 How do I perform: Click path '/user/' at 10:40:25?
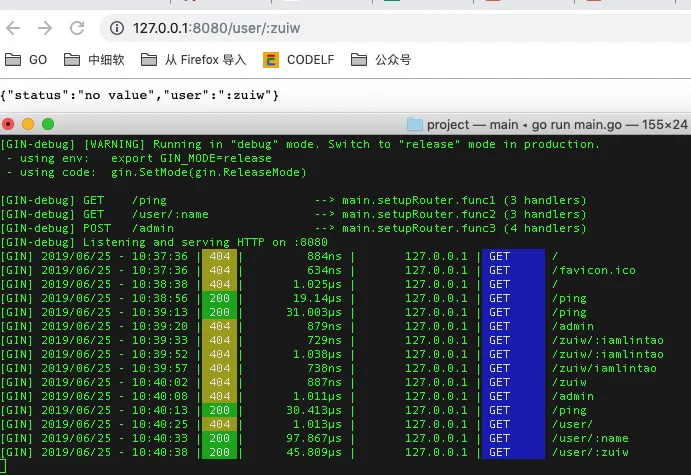tap(572, 424)
